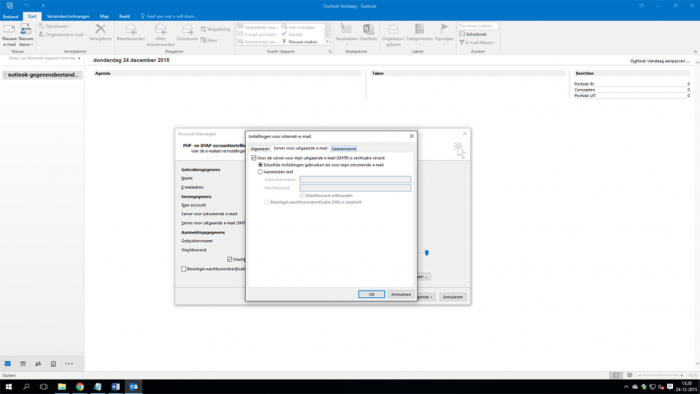Open Google Chrome from the taskbar
The height and width of the screenshot is (394, 700).
pyautogui.click(x=79, y=387)
